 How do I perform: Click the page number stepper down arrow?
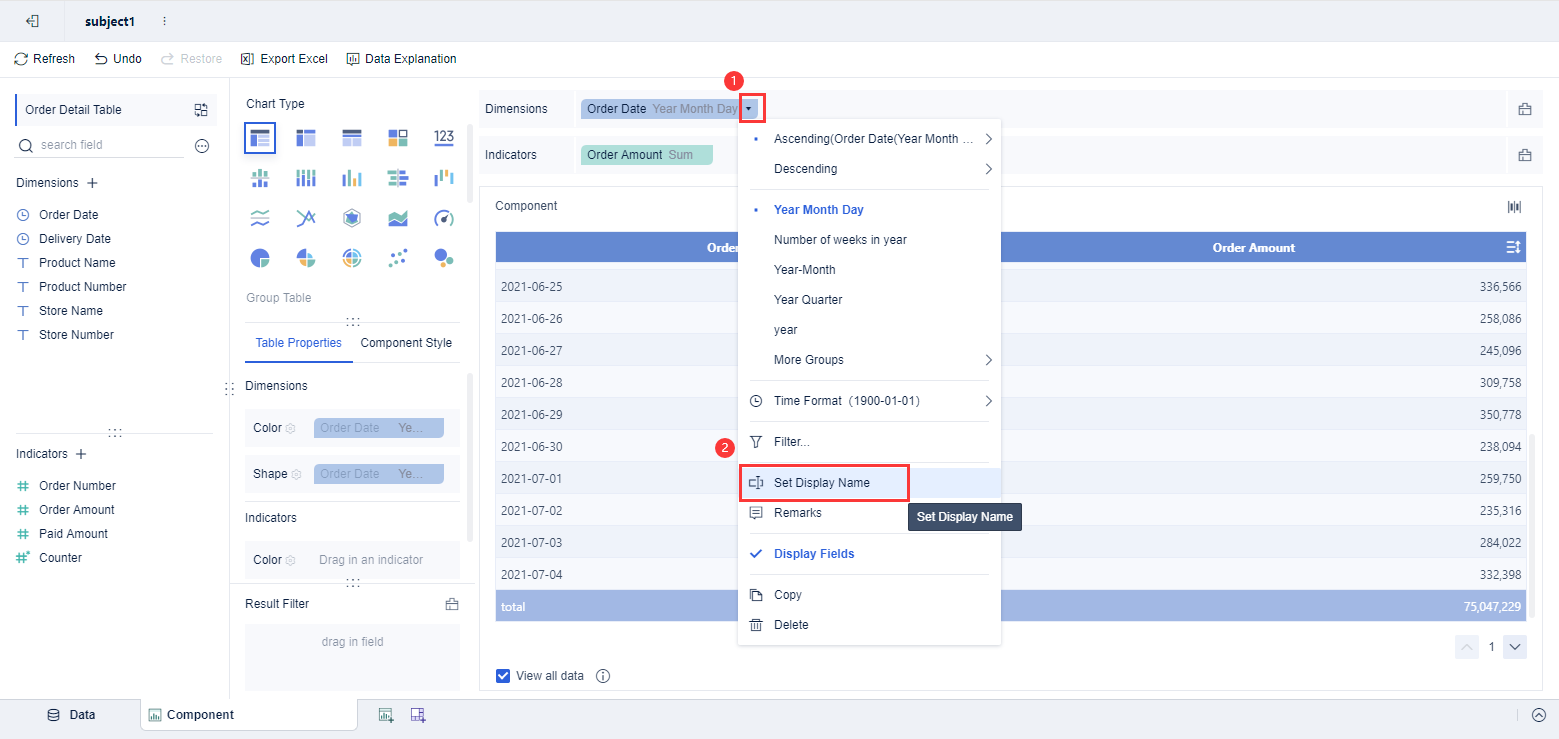pos(1514,647)
